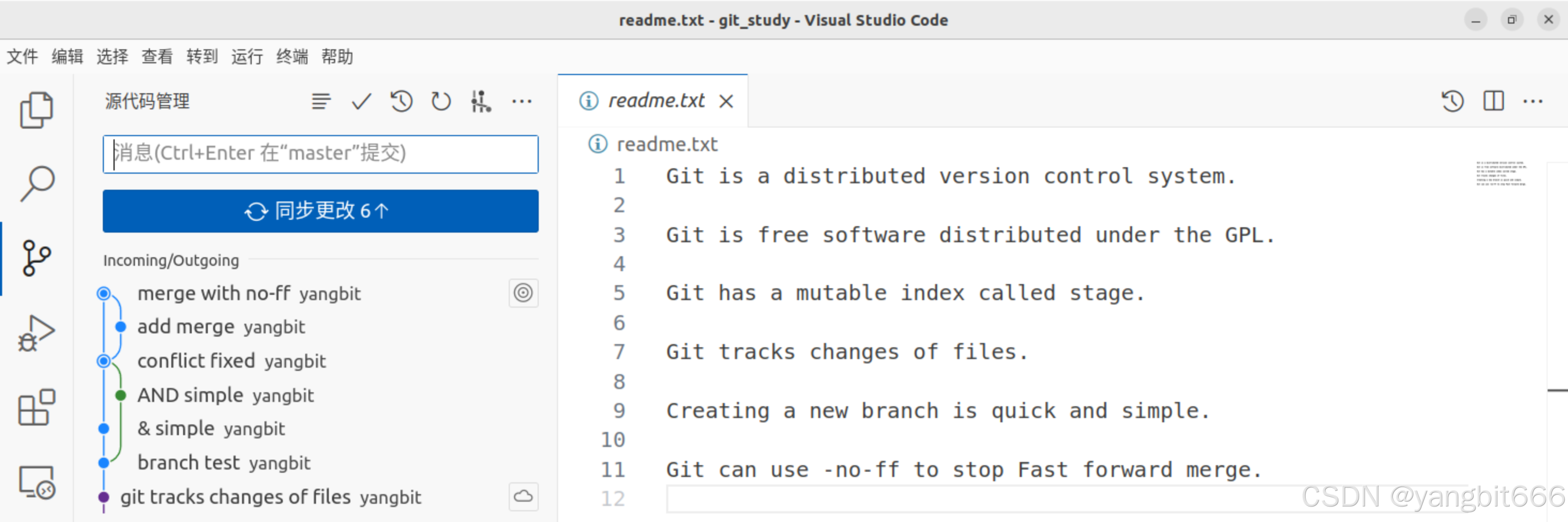Screen dimensions: 1568x522
Task: Open the Source Control activity bar icon
Action: [36, 258]
